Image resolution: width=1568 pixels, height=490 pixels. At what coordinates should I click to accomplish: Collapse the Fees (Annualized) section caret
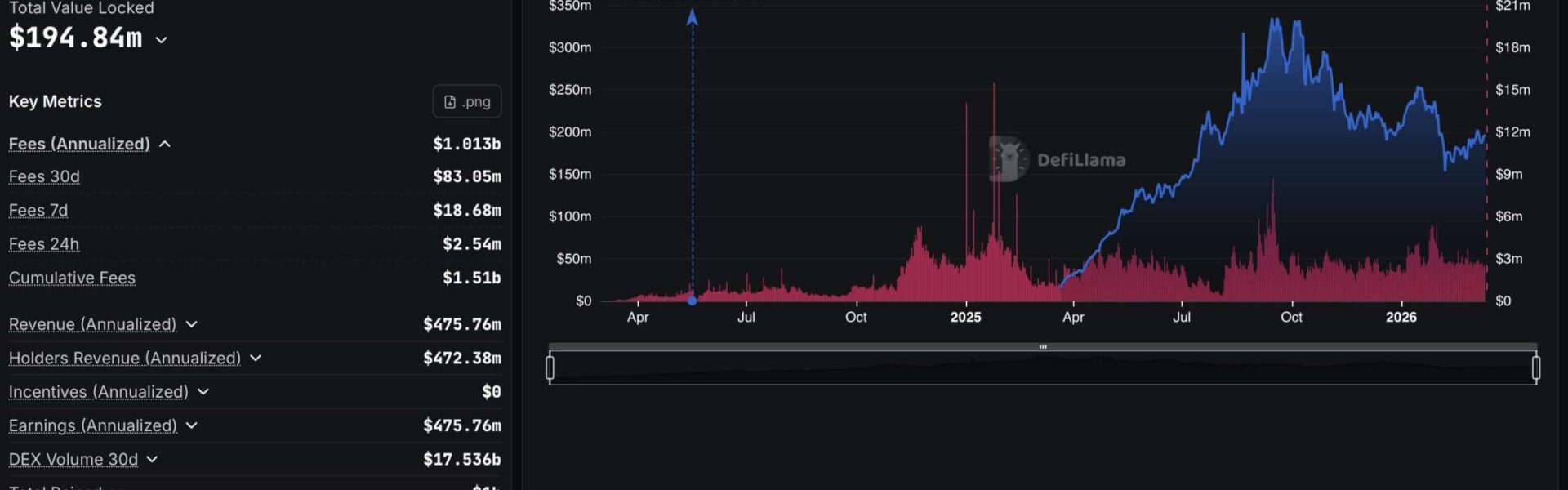point(165,145)
